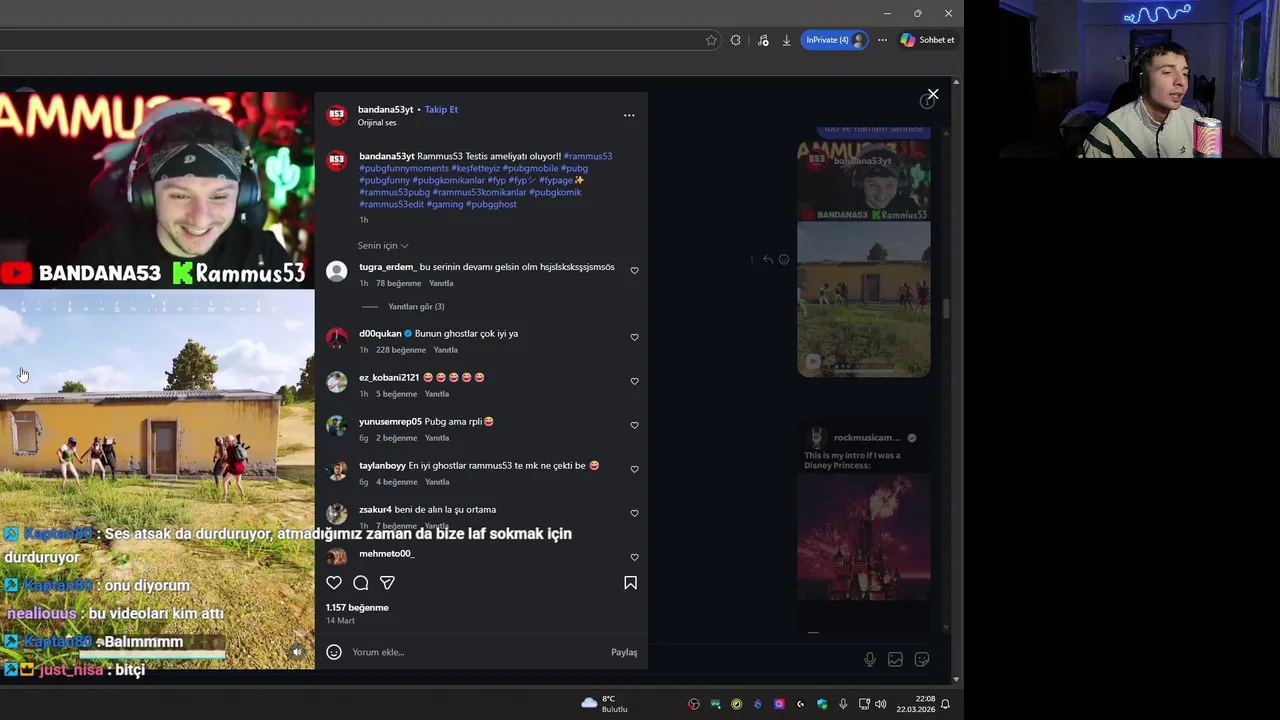Viewport: 1280px width, 720px height.
Task: Open the rockmusicam Disney Princess reel
Action: [x=863, y=528]
